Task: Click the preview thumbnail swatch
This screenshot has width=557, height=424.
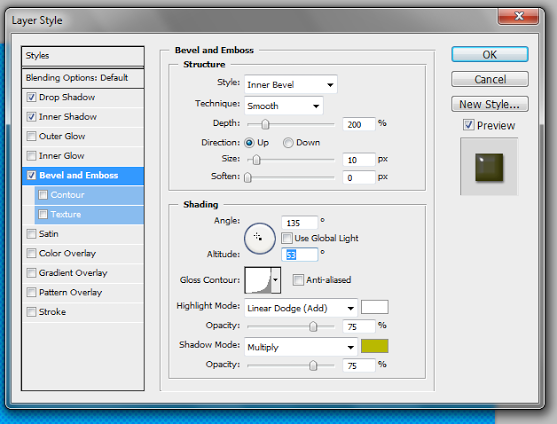Action: click(489, 167)
